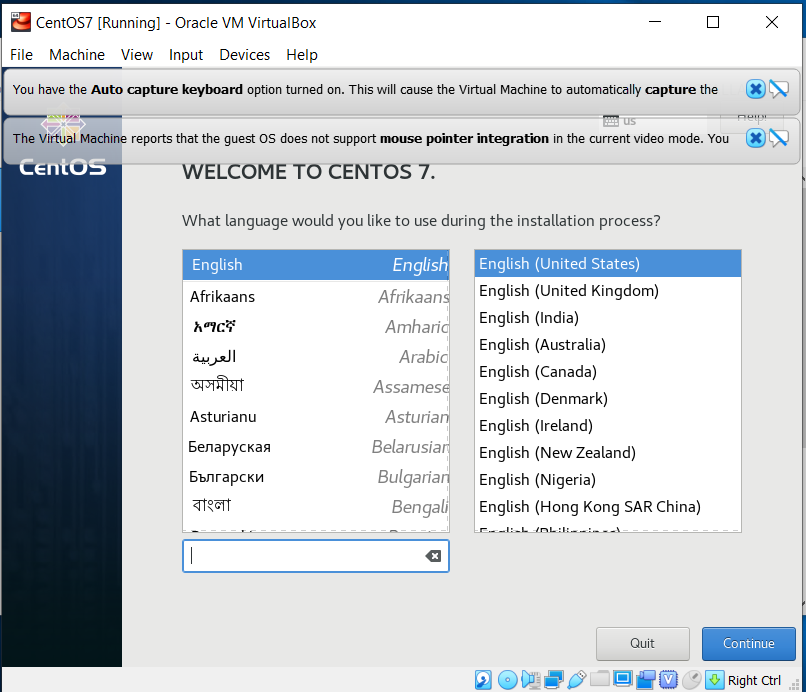Click the VirtualBox icon in title bar
The height and width of the screenshot is (692, 806).
pos(21,22)
